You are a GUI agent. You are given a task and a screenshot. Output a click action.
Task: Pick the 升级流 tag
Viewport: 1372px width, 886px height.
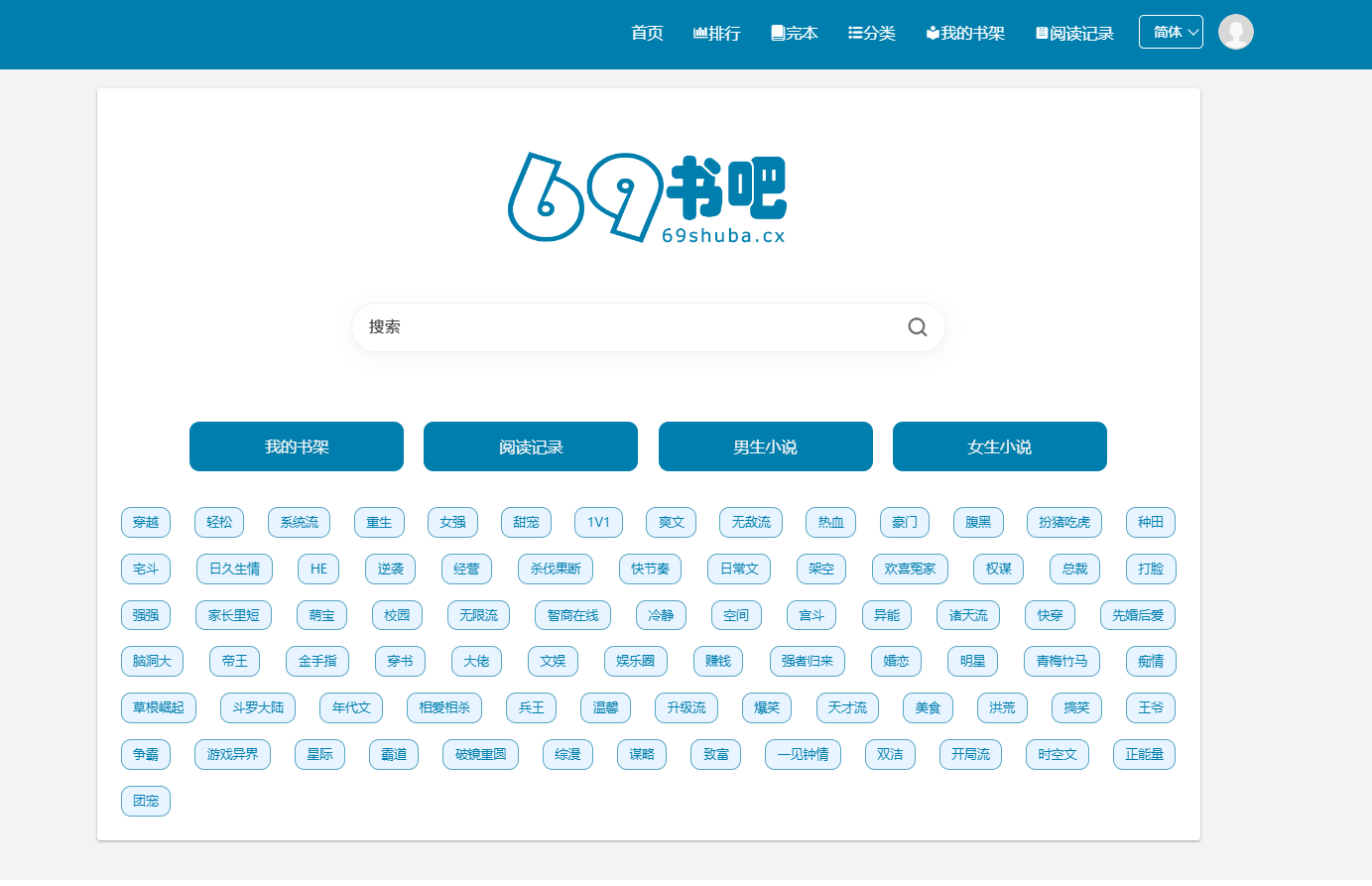click(x=686, y=707)
